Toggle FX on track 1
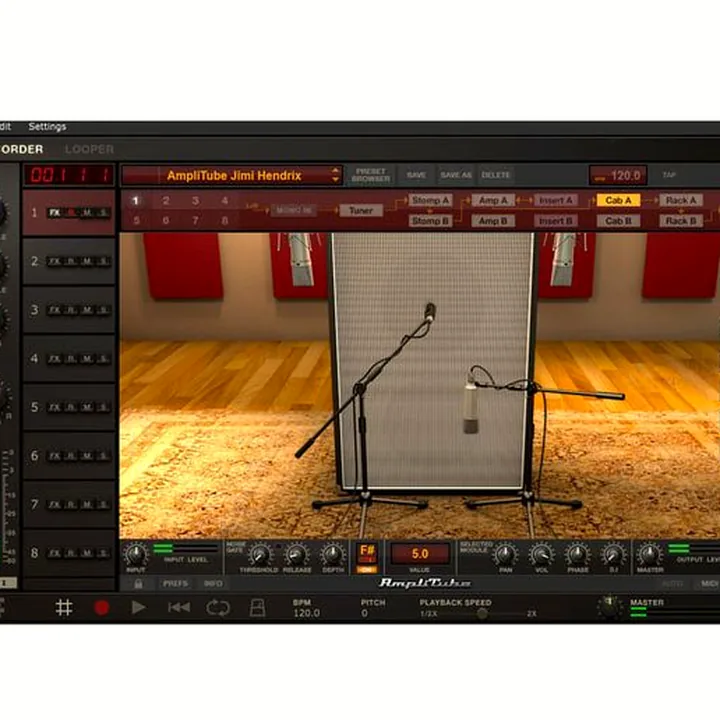Image resolution: width=720 pixels, height=720 pixels. click(x=55, y=213)
